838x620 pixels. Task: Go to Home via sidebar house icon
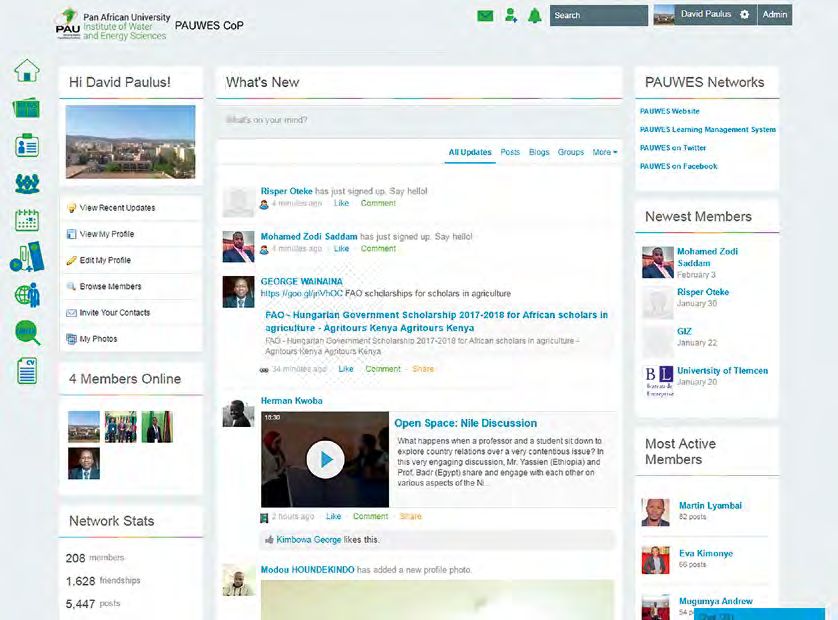(x=27, y=70)
